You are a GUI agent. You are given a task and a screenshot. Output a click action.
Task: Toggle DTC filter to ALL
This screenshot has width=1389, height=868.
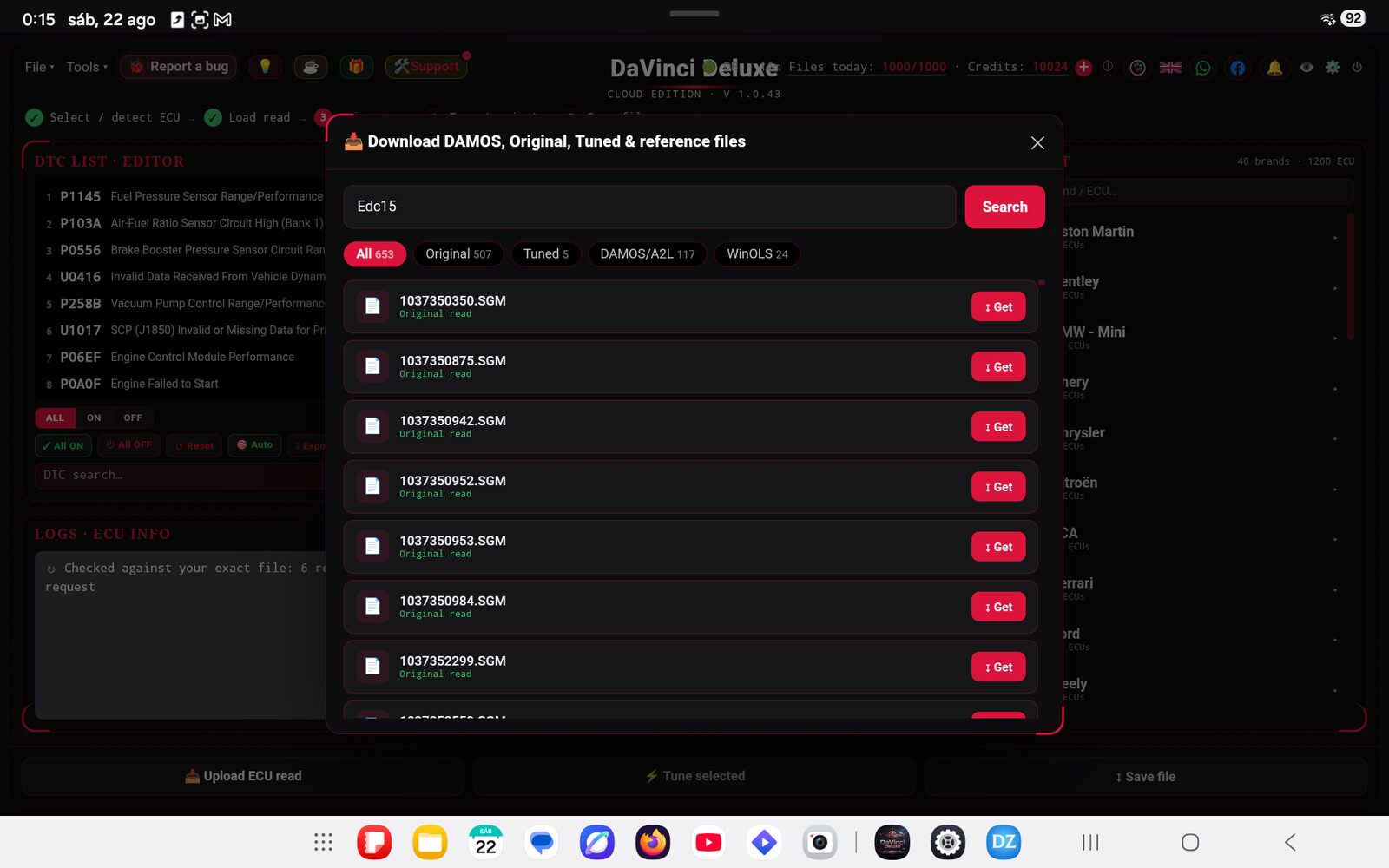[x=55, y=418]
